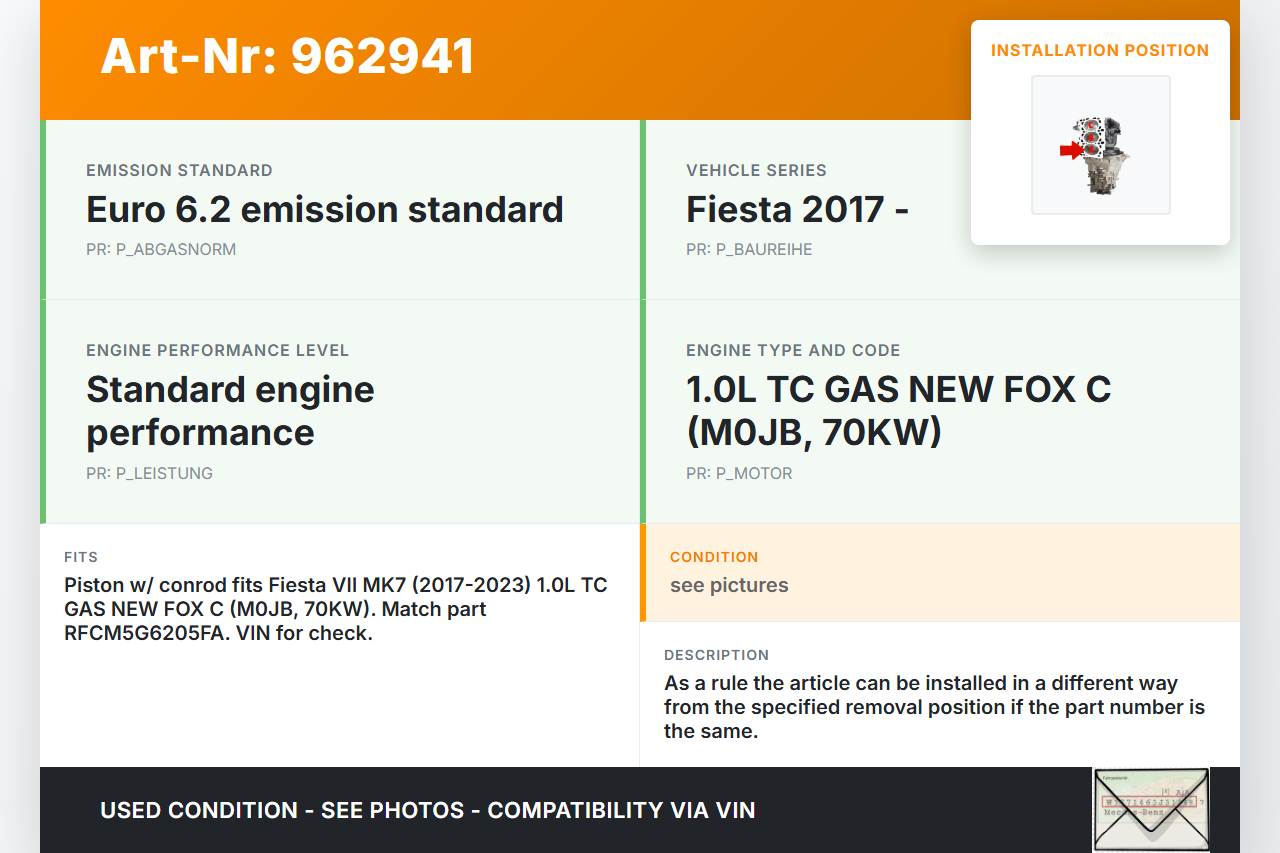Screen dimensions: 1280x853
Task: Click the PR: P_BAUREIHE label
Action: [x=749, y=250]
